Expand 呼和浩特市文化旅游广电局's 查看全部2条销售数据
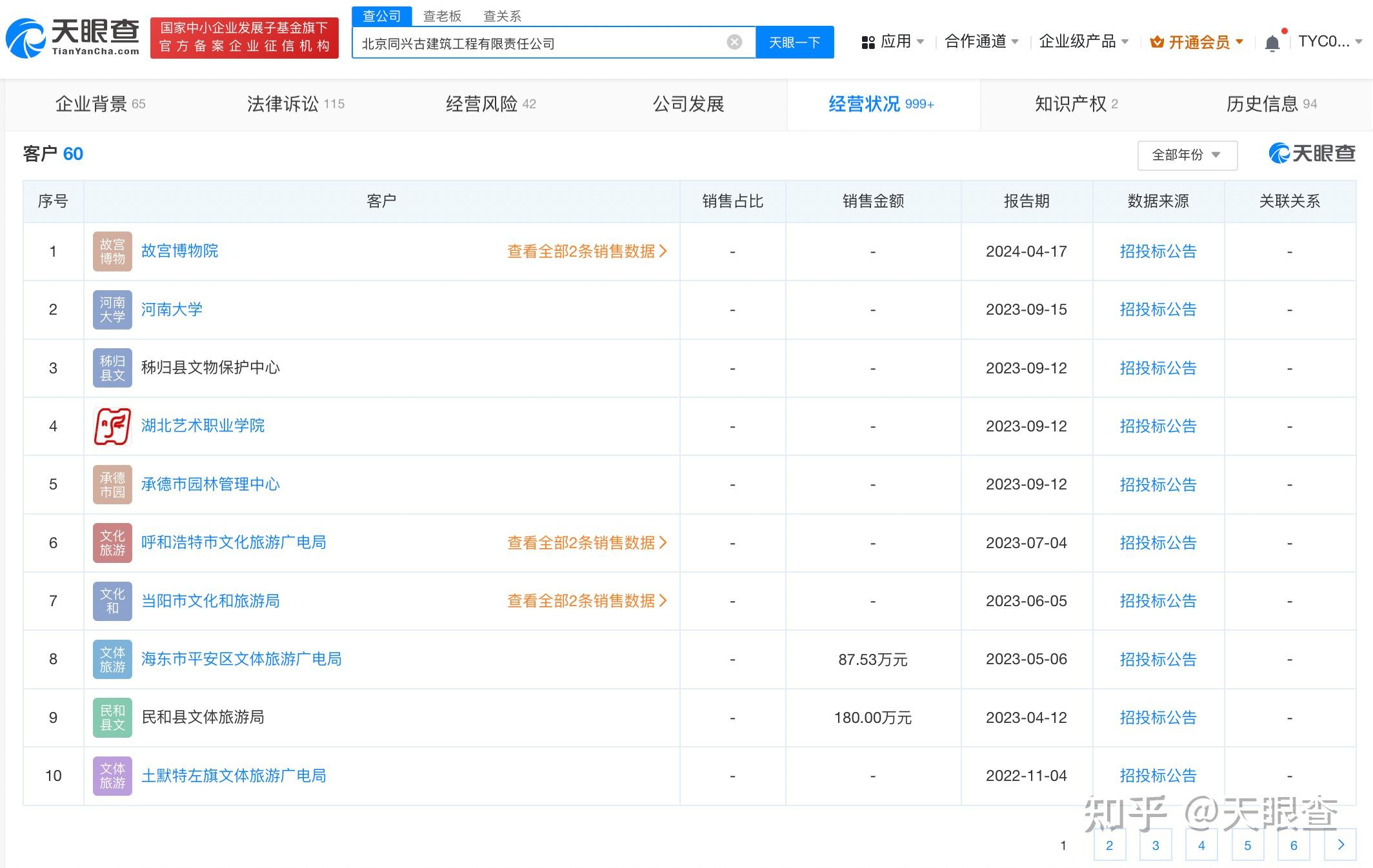This screenshot has height=868, width=1373. (x=586, y=543)
